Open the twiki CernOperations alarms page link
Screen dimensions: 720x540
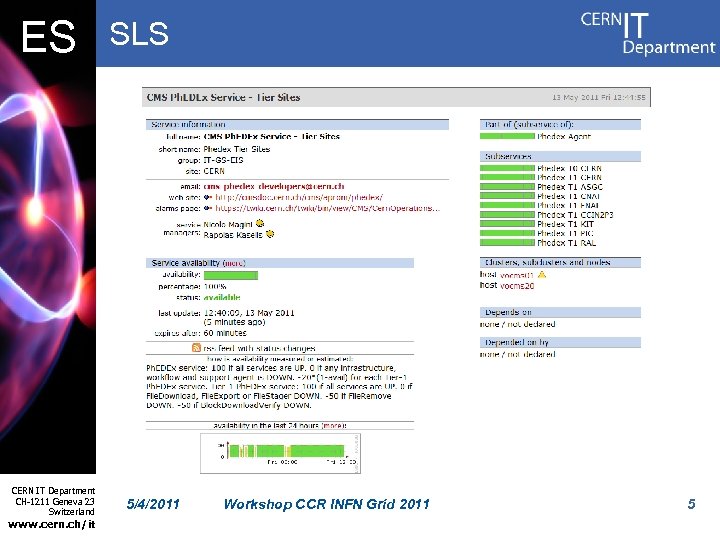[327, 208]
